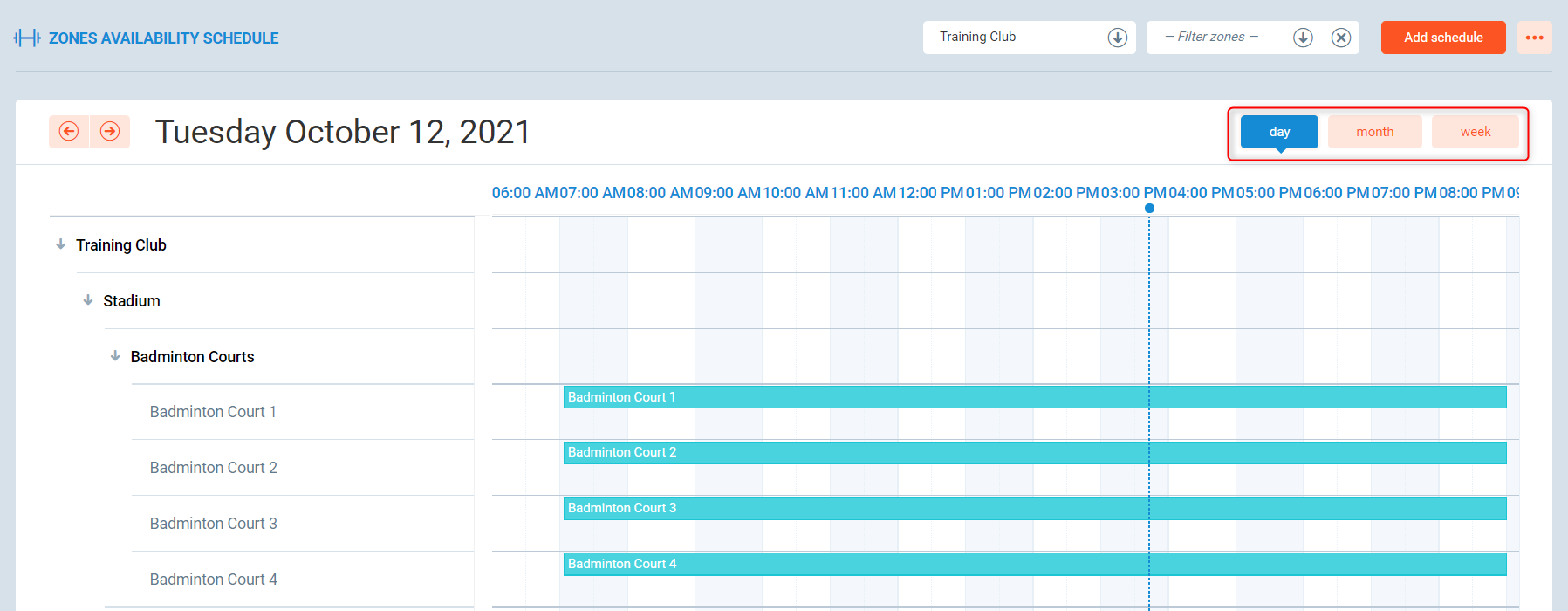Go to the previous day with left arrow

click(69, 132)
